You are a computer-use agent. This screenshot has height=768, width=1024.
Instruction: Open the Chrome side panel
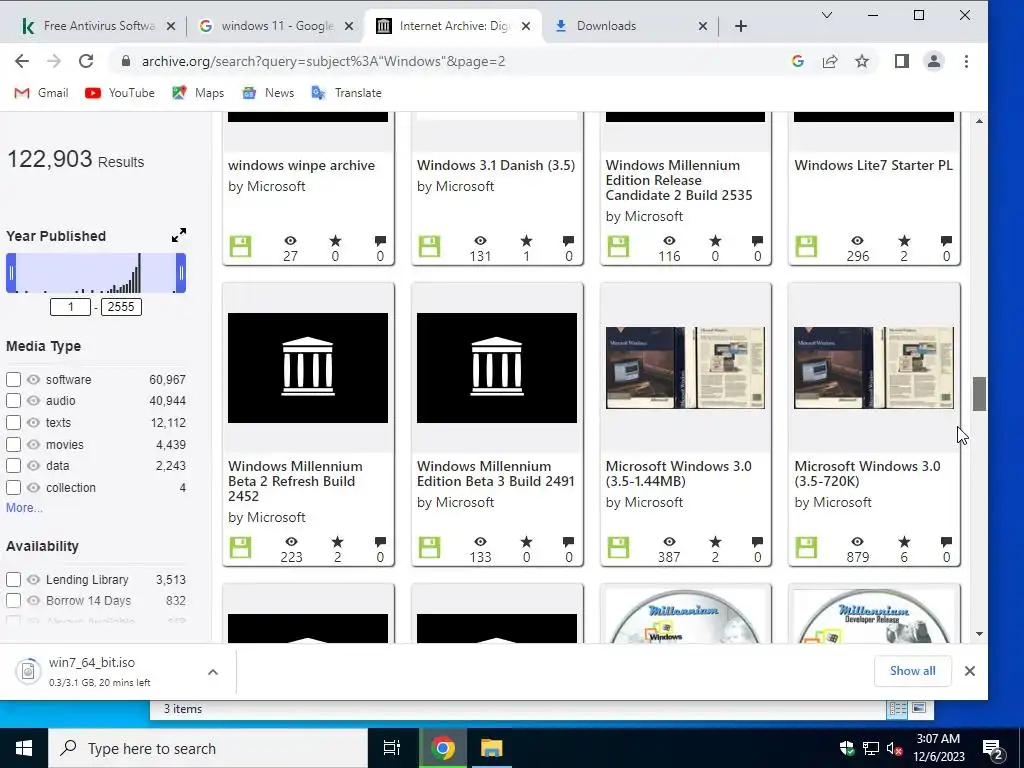(902, 61)
